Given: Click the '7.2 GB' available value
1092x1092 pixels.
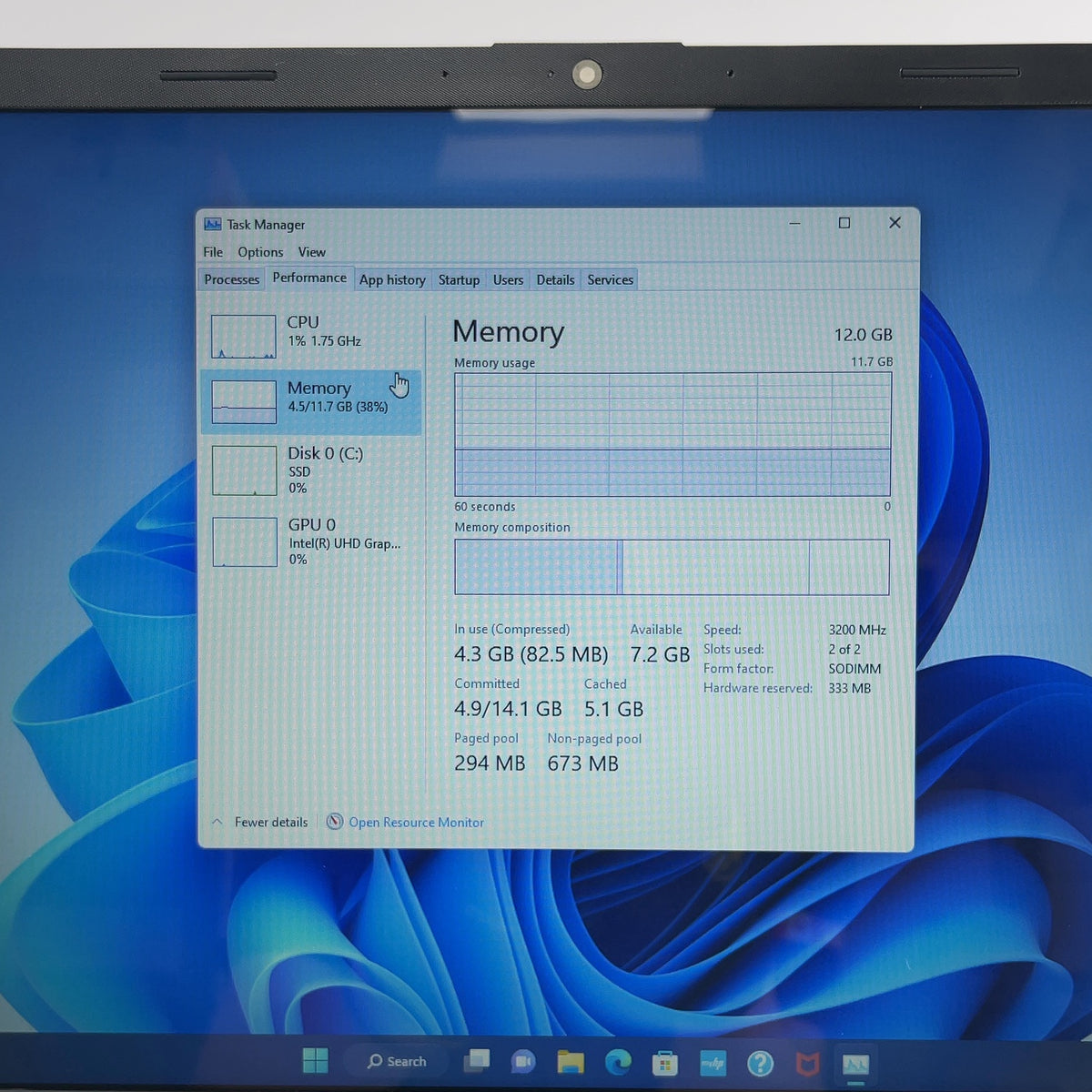Looking at the screenshot, I should click(x=660, y=654).
